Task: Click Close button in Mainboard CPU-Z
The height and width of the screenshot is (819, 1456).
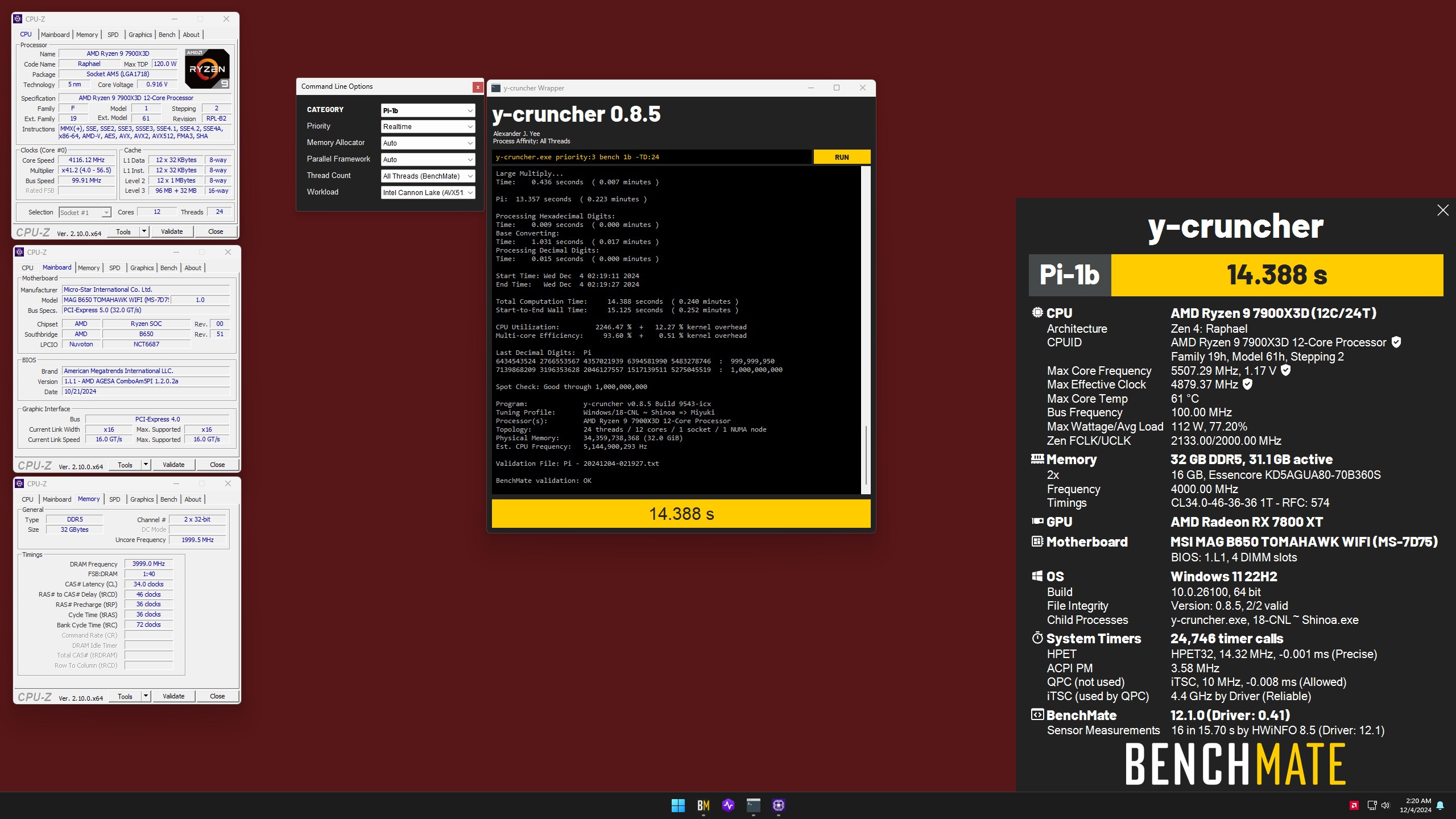Action: pos(217,465)
